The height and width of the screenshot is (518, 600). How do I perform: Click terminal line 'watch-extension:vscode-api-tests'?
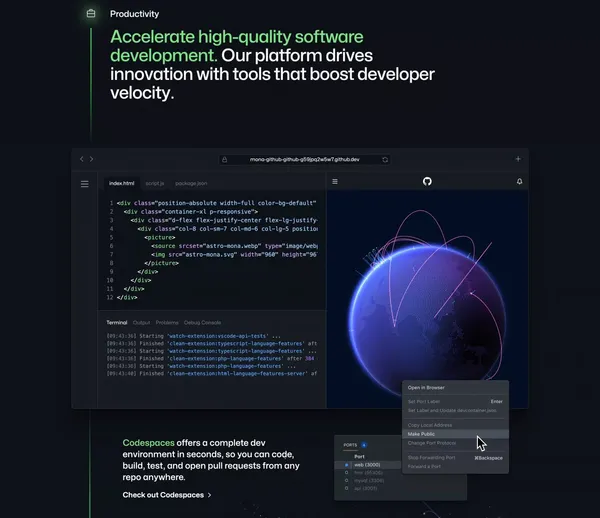pos(194,336)
